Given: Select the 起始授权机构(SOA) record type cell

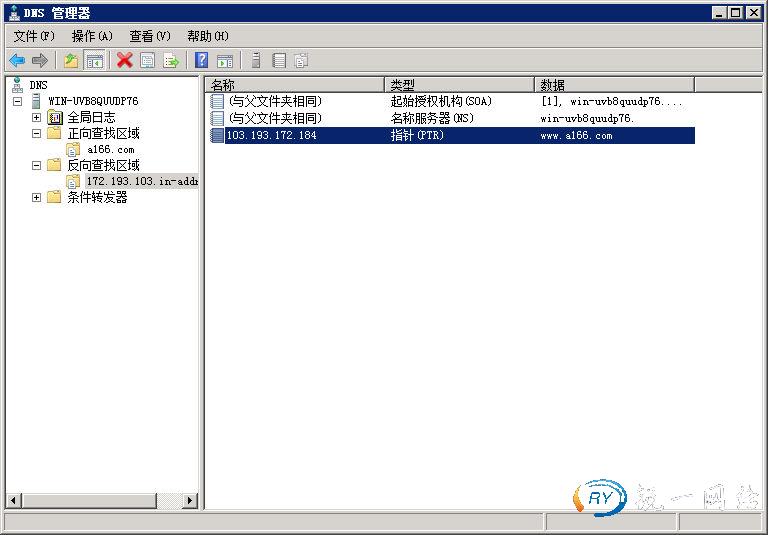Looking at the screenshot, I should click(x=441, y=101).
